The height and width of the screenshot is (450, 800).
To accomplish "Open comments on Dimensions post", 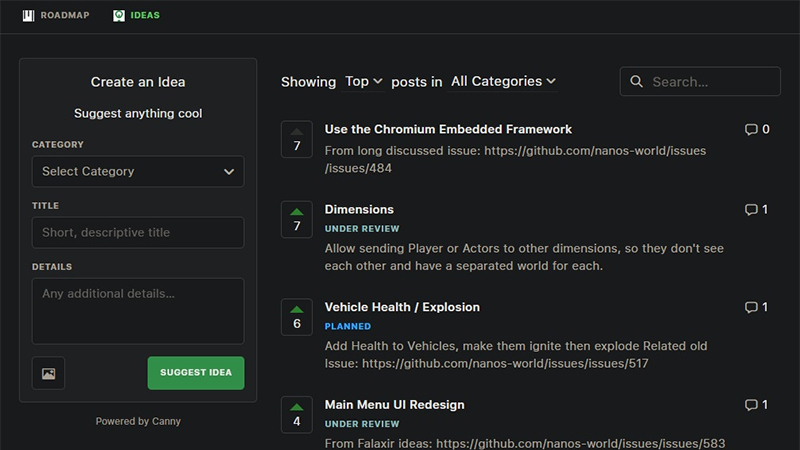I will (757, 210).
